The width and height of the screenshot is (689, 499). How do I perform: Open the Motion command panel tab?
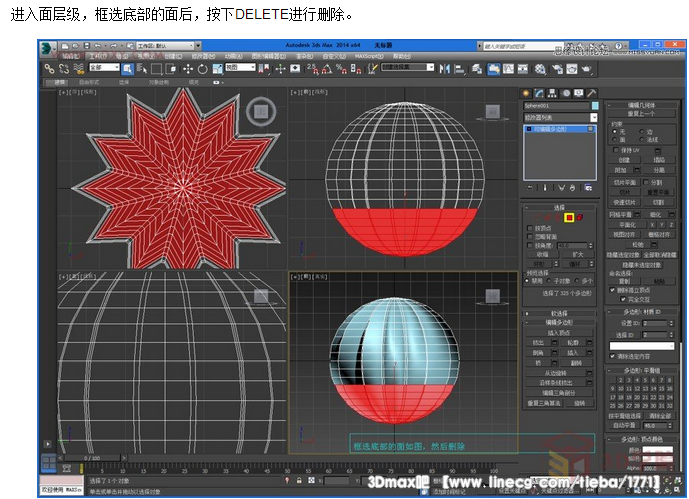coord(566,93)
